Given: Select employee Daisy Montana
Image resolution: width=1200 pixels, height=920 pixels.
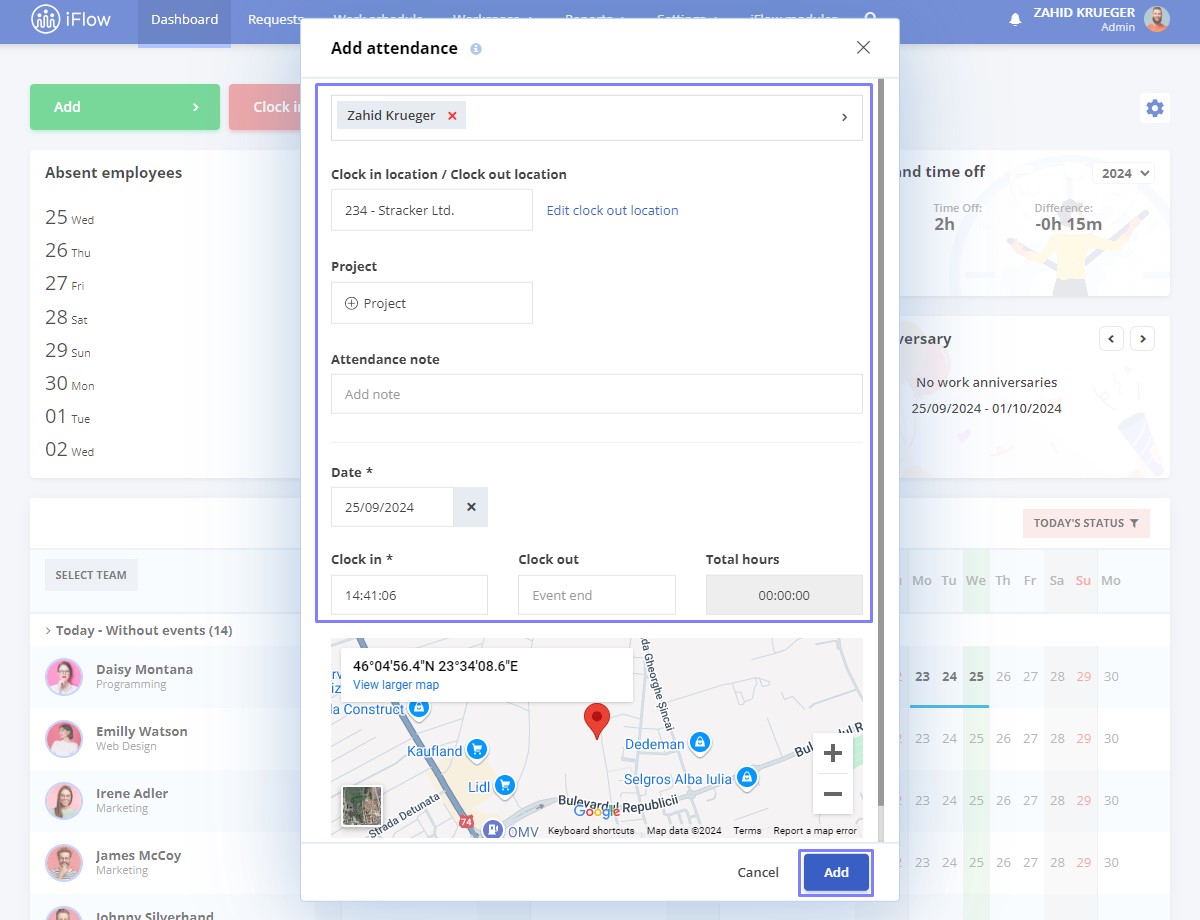Looking at the screenshot, I should 144,669.
